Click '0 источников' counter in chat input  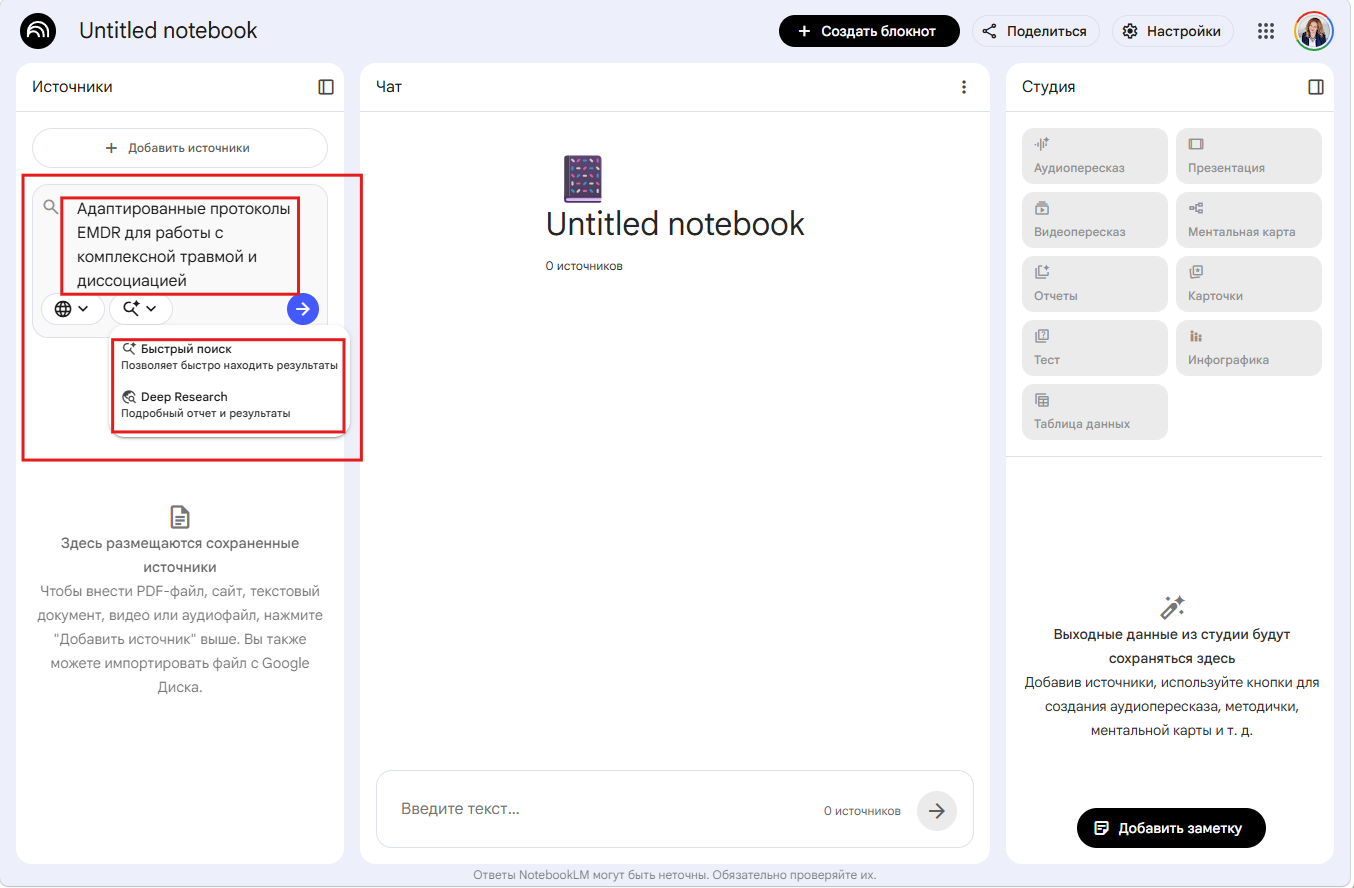pyautogui.click(x=862, y=811)
